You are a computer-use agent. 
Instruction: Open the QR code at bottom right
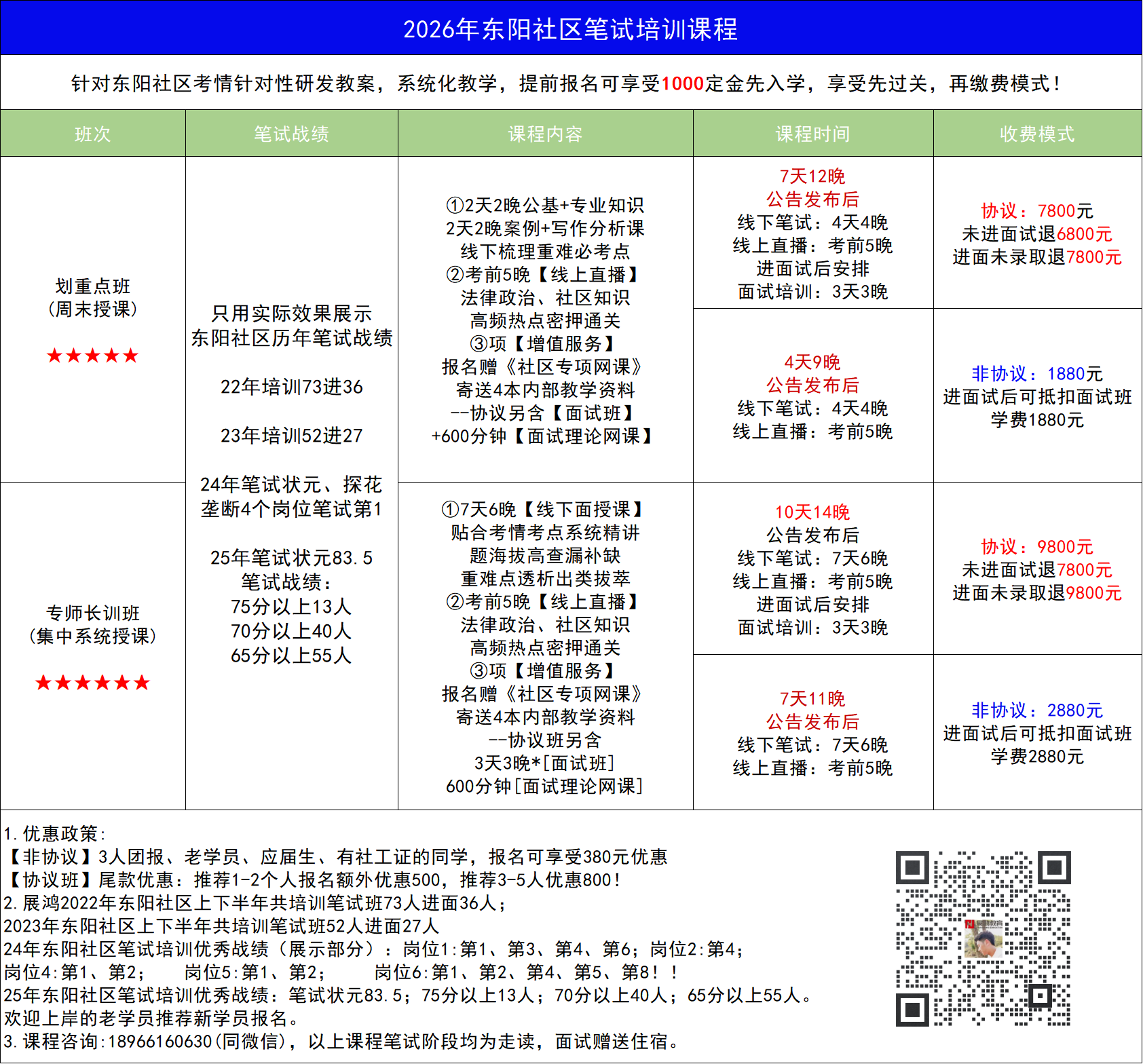(983, 938)
